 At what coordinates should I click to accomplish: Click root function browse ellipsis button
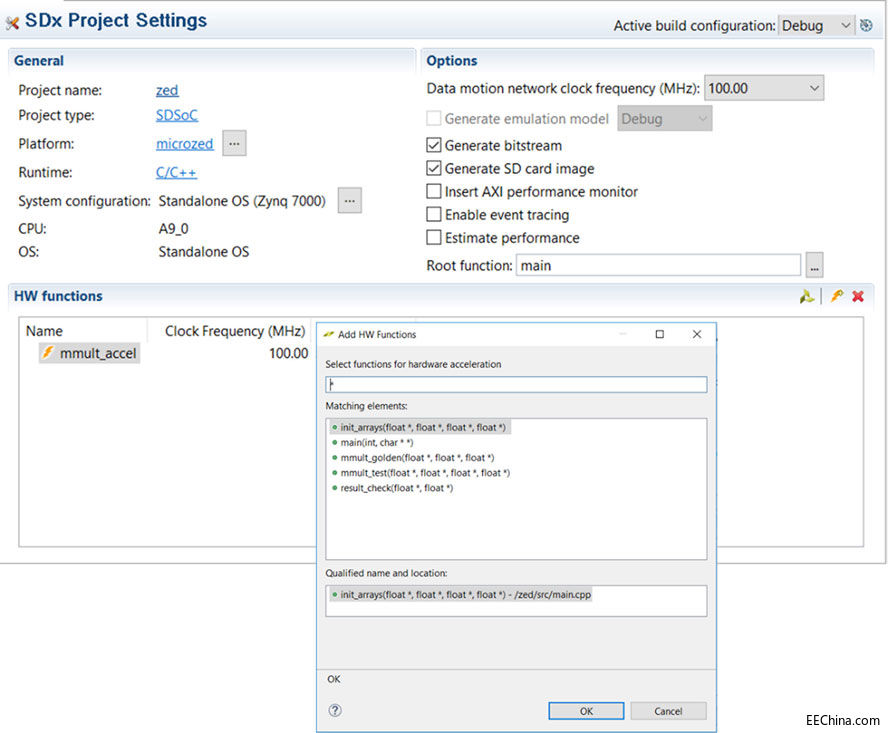click(815, 266)
